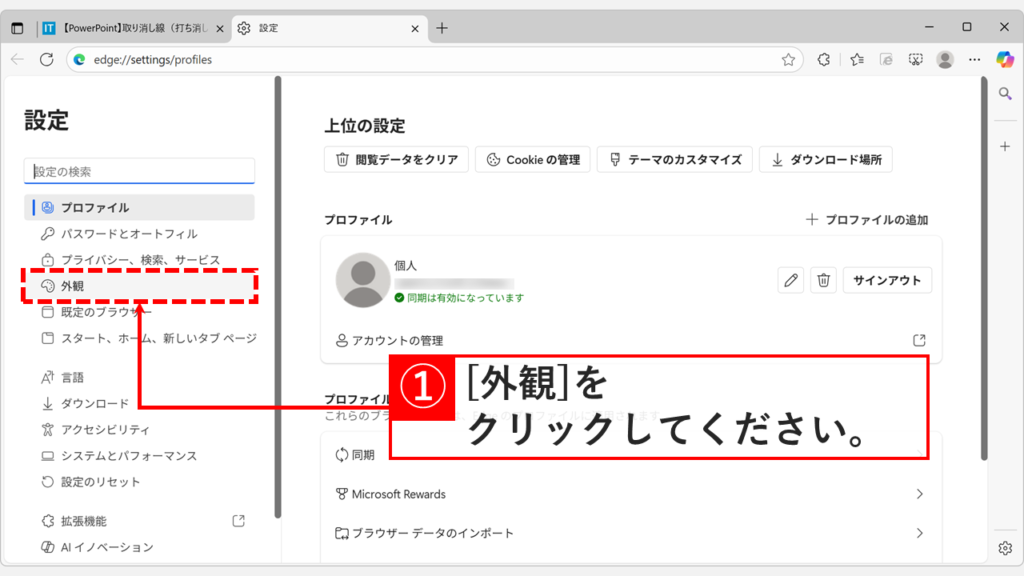Open the Settings and more menu
The image size is (1024, 576).
pos(974,59)
